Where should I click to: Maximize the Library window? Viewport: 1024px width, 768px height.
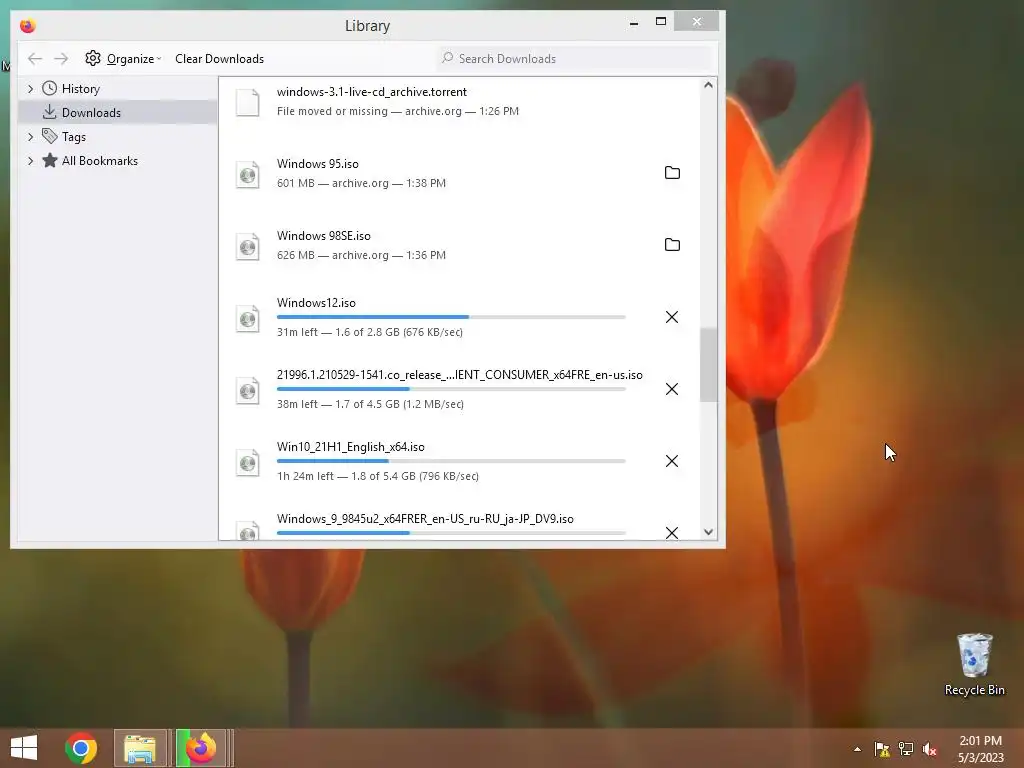pyautogui.click(x=661, y=22)
